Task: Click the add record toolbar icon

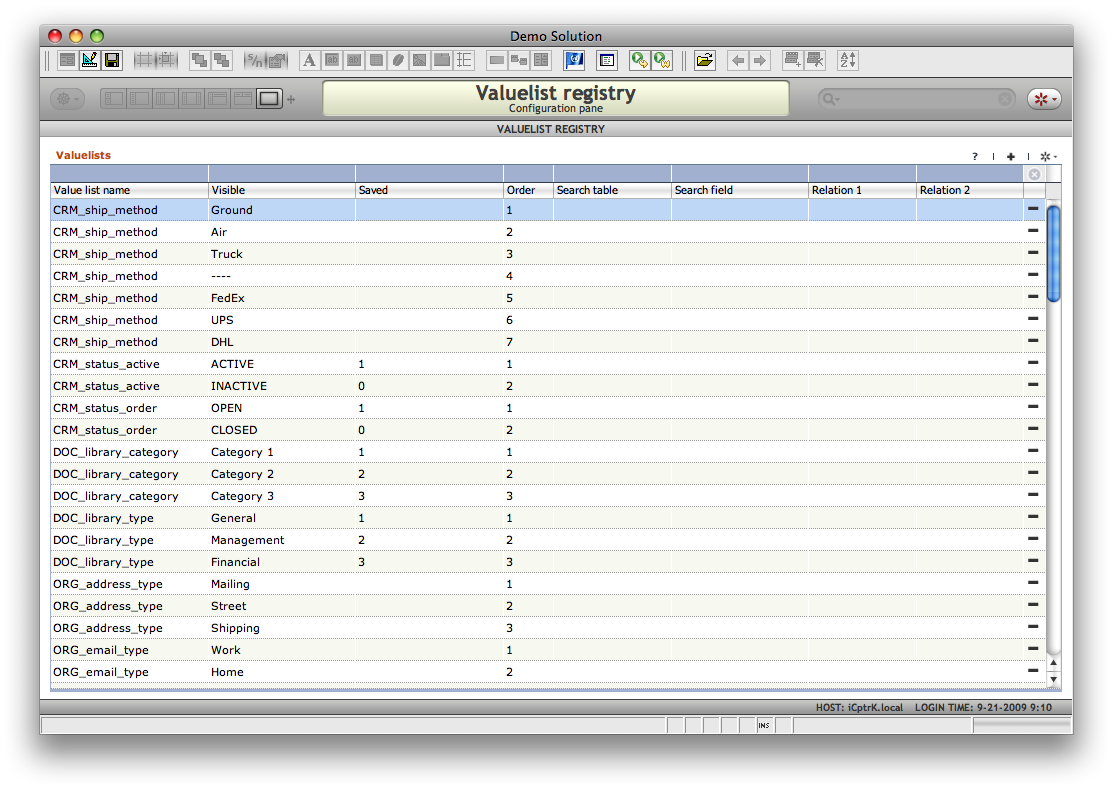Action: point(792,60)
